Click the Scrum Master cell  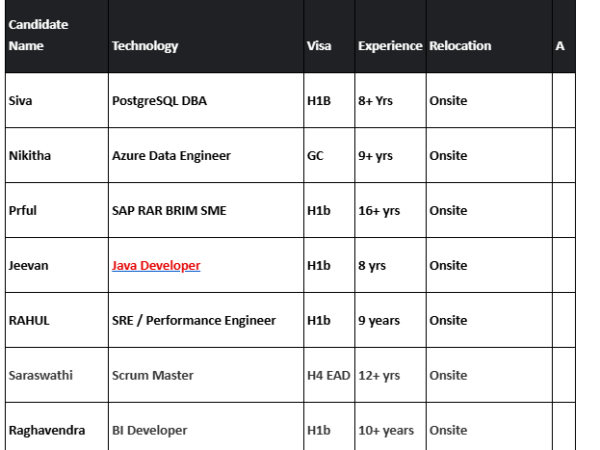point(206,375)
